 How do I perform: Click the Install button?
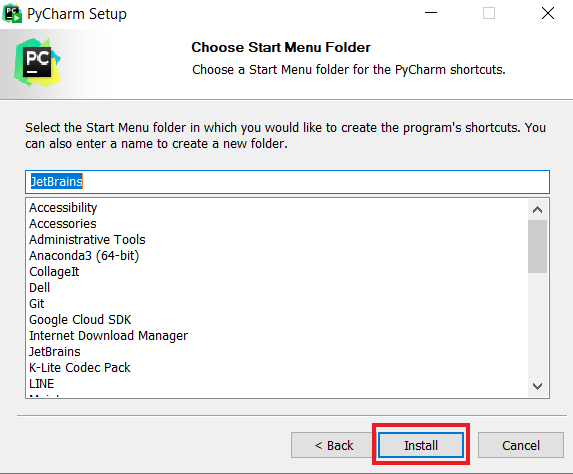point(421,445)
